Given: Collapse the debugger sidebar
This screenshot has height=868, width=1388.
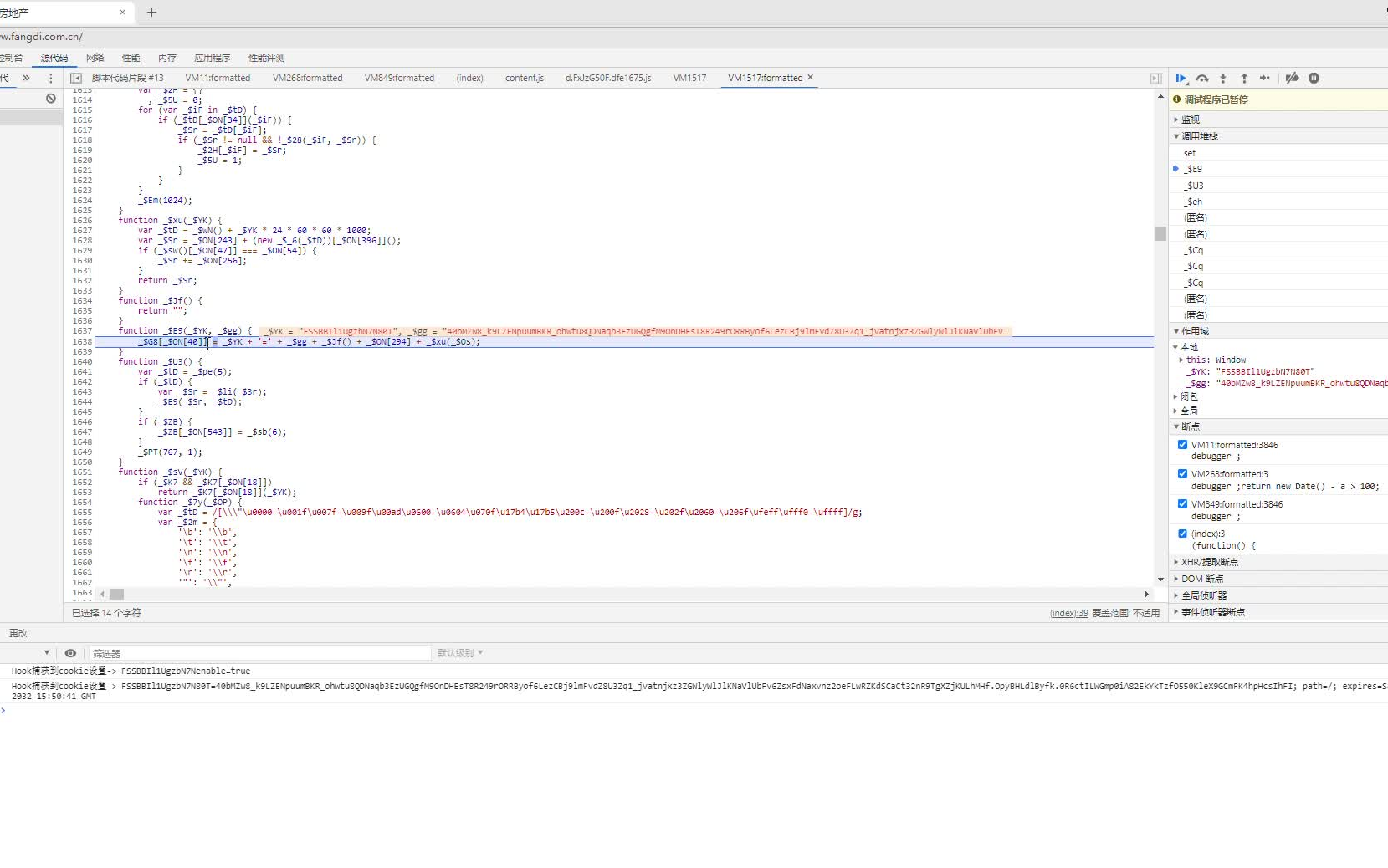Looking at the screenshot, I should tap(1155, 78).
